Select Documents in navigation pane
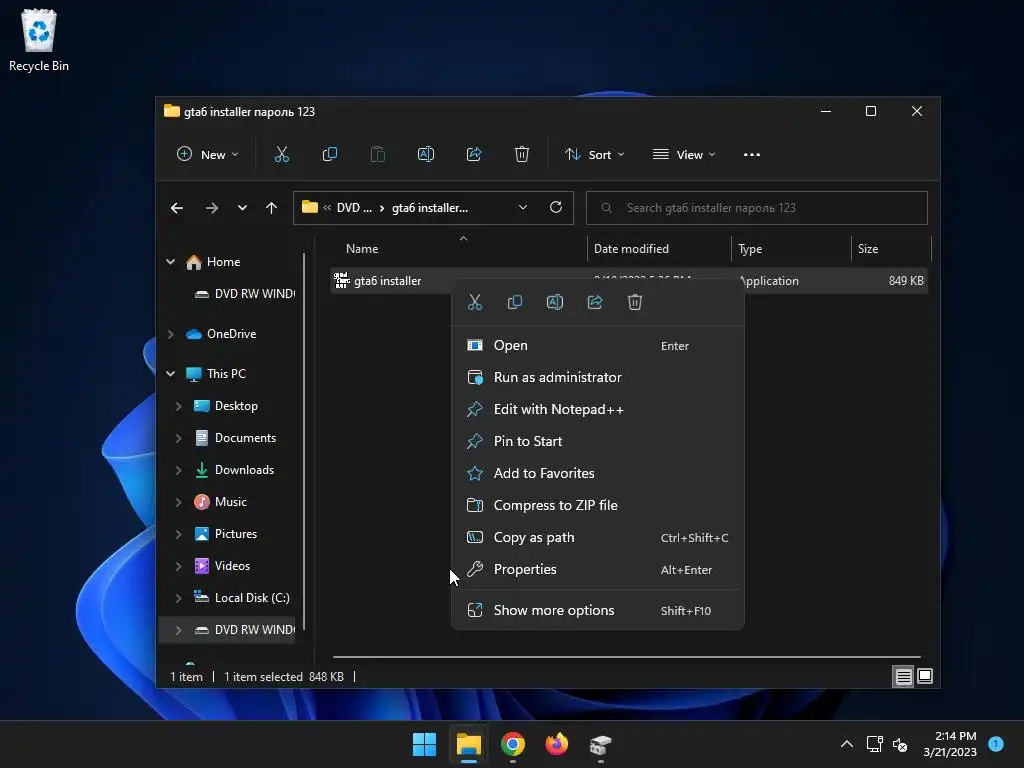Screen dimensions: 1024x768 tap(235, 438)
